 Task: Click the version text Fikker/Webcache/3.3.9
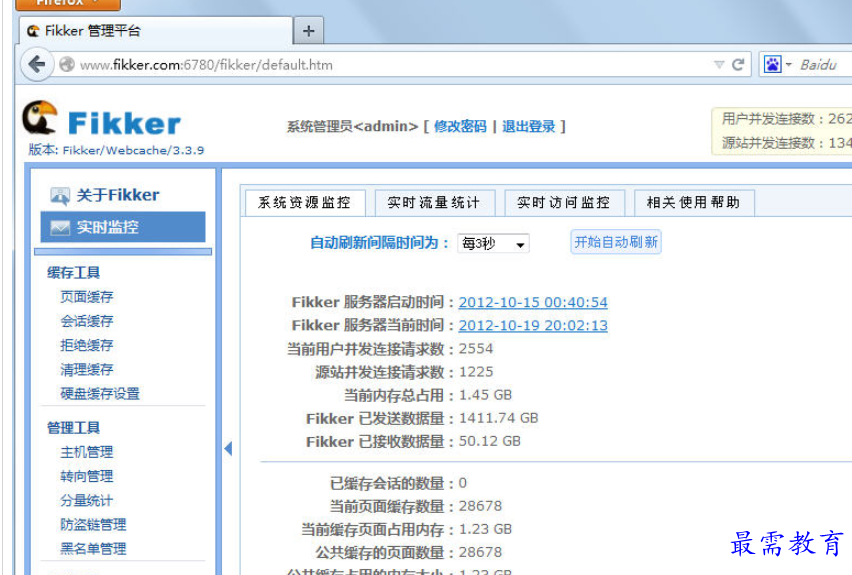pyautogui.click(x=133, y=150)
